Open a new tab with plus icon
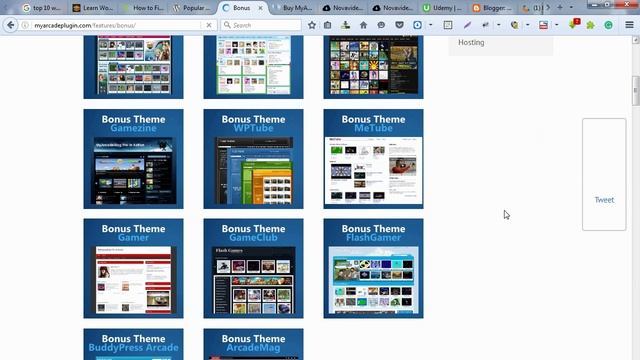 pos(560,7)
